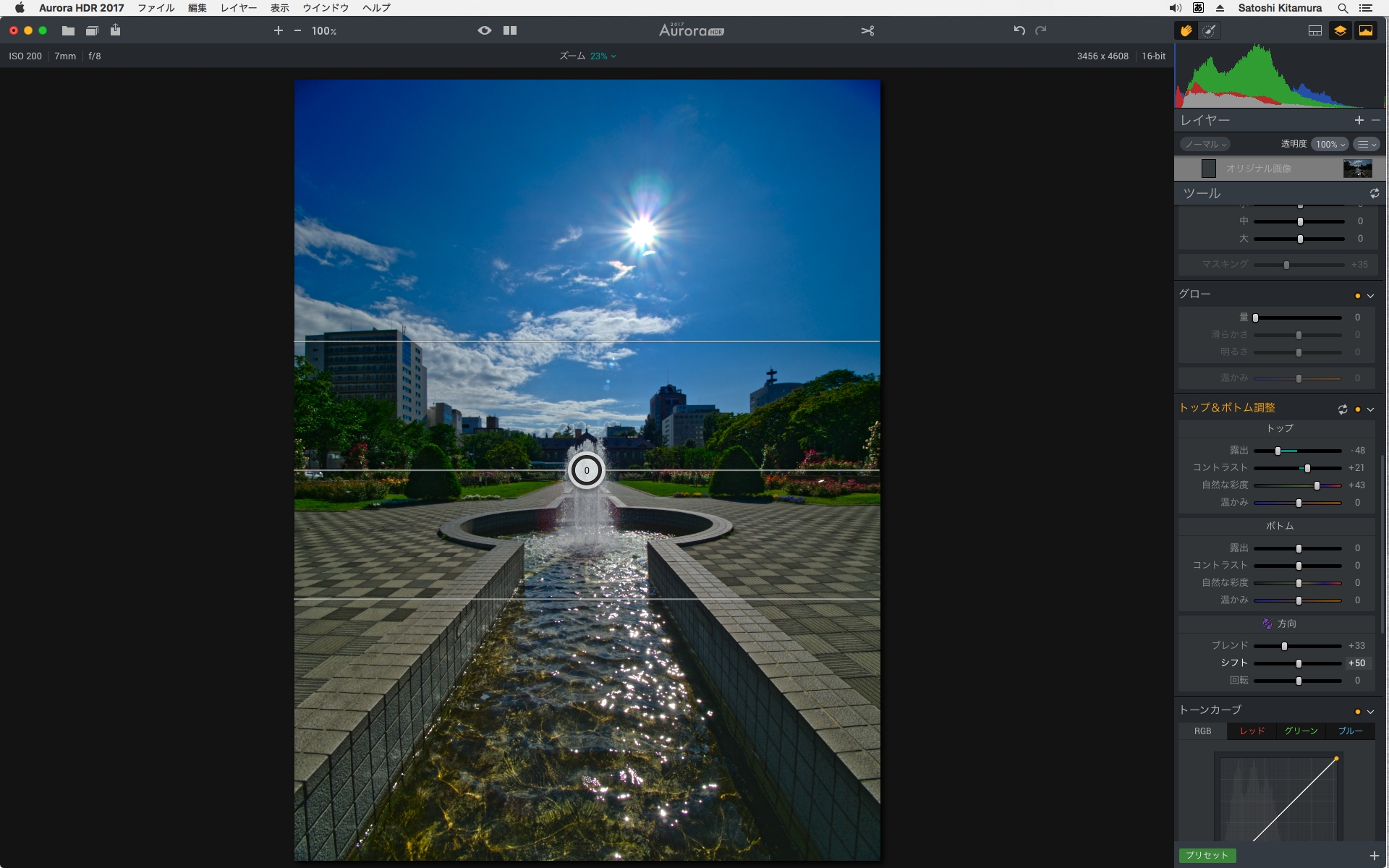The height and width of the screenshot is (868, 1389).
Task: Click the トップ 露出 slider handle
Action: (1278, 451)
